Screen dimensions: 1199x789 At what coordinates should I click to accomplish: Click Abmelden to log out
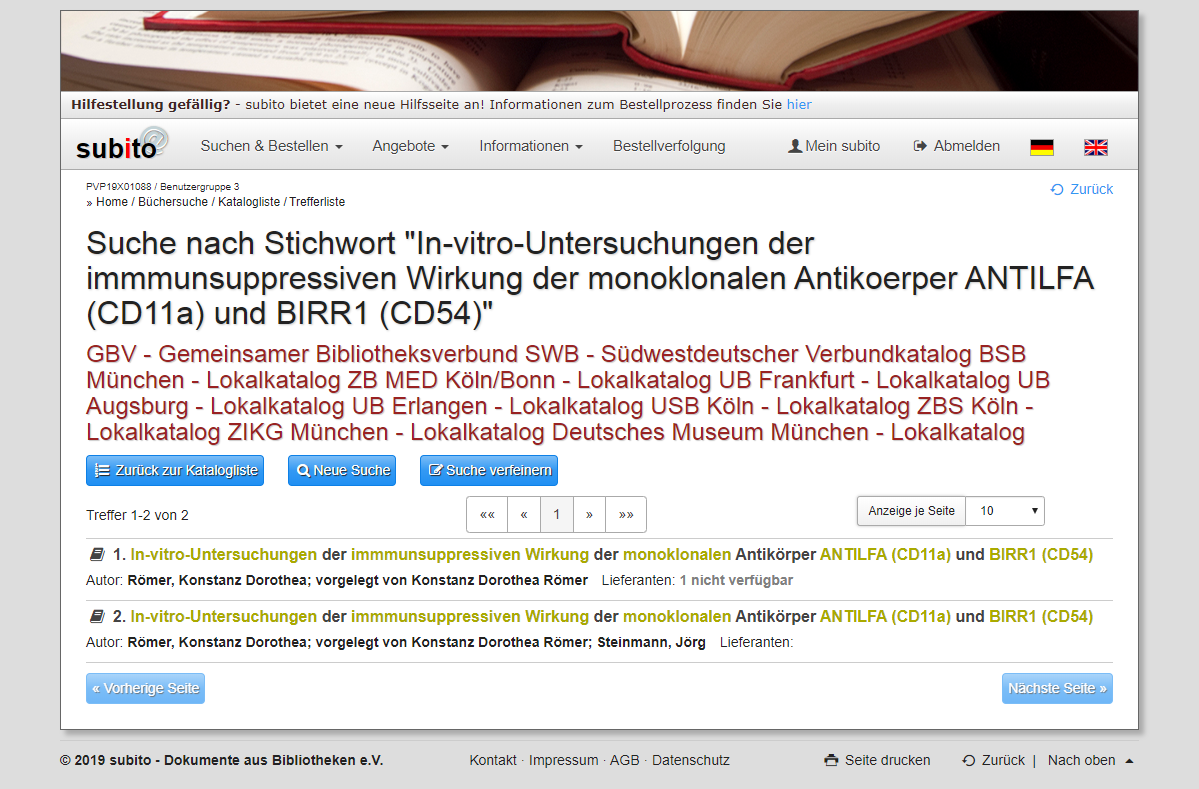(957, 146)
